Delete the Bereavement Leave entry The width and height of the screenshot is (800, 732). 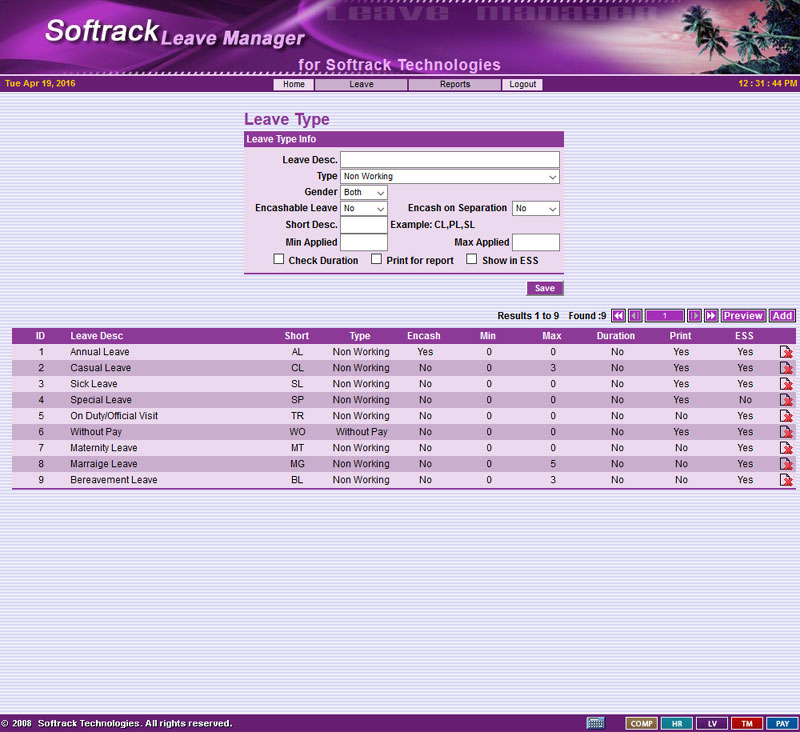(x=786, y=480)
